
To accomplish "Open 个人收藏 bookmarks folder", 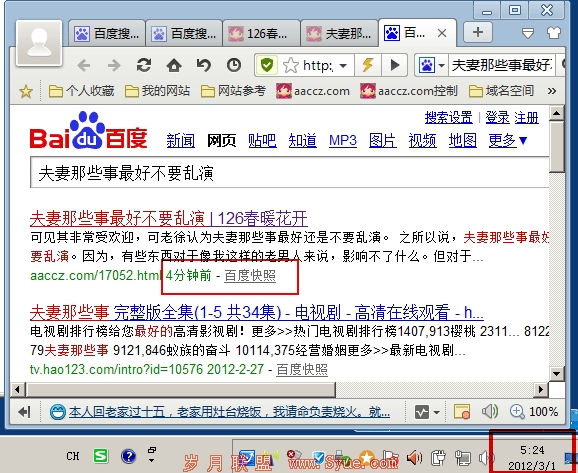I will point(81,91).
